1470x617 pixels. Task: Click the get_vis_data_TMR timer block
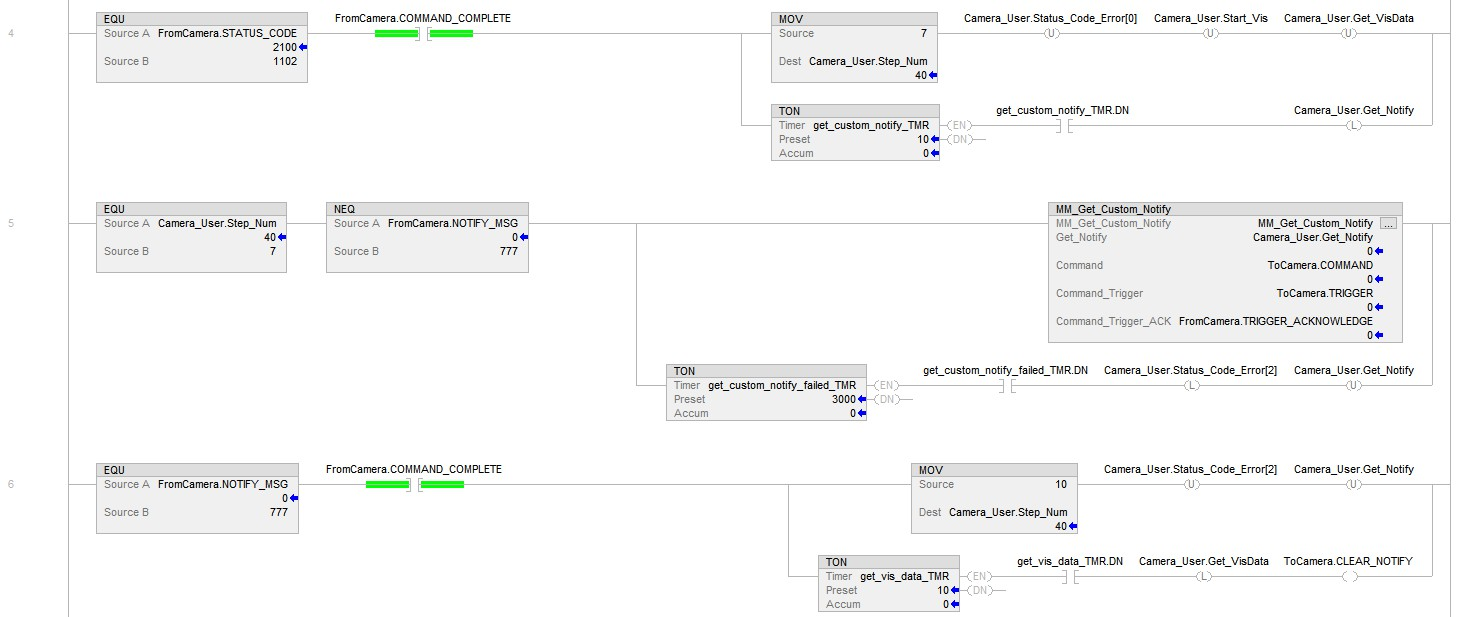[888, 583]
